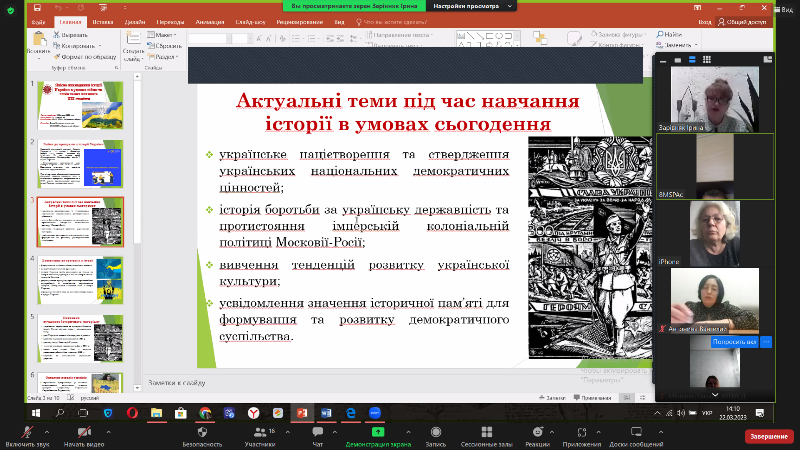The width and height of the screenshot is (800, 450).
Task: Open Настройки просмотра view options dropdown
Action: point(472,6)
